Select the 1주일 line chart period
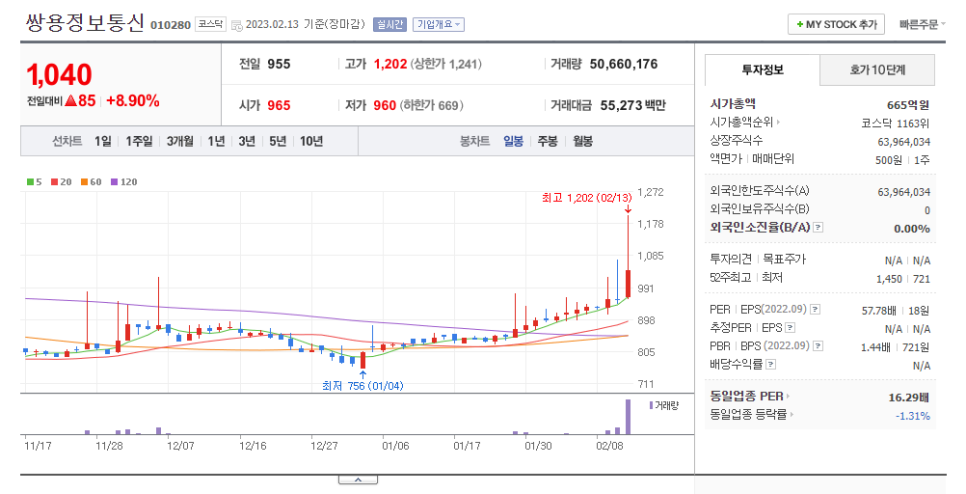This screenshot has width=966, height=494. pyautogui.click(x=139, y=141)
